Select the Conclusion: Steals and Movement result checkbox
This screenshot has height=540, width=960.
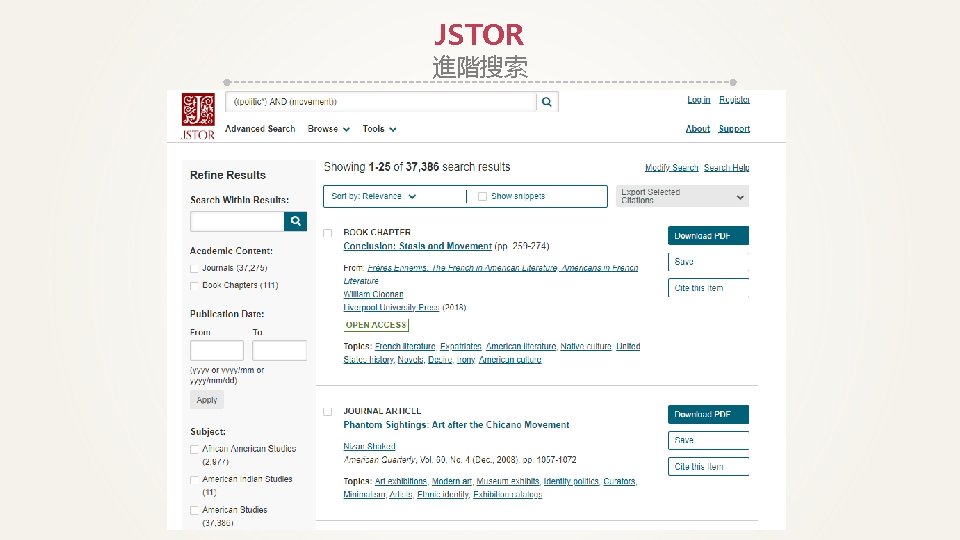(x=328, y=233)
